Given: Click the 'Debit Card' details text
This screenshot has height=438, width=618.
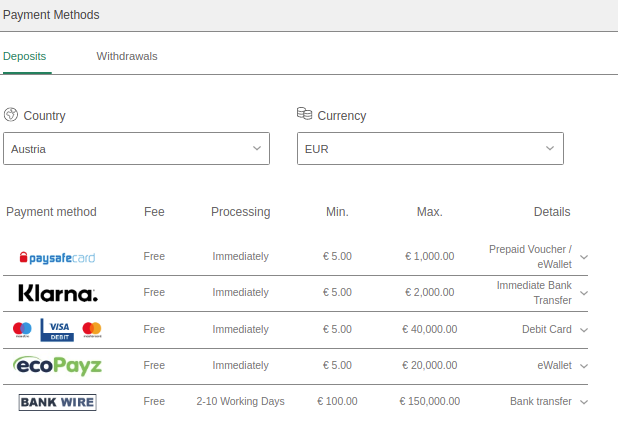Looking at the screenshot, I should (547, 329).
